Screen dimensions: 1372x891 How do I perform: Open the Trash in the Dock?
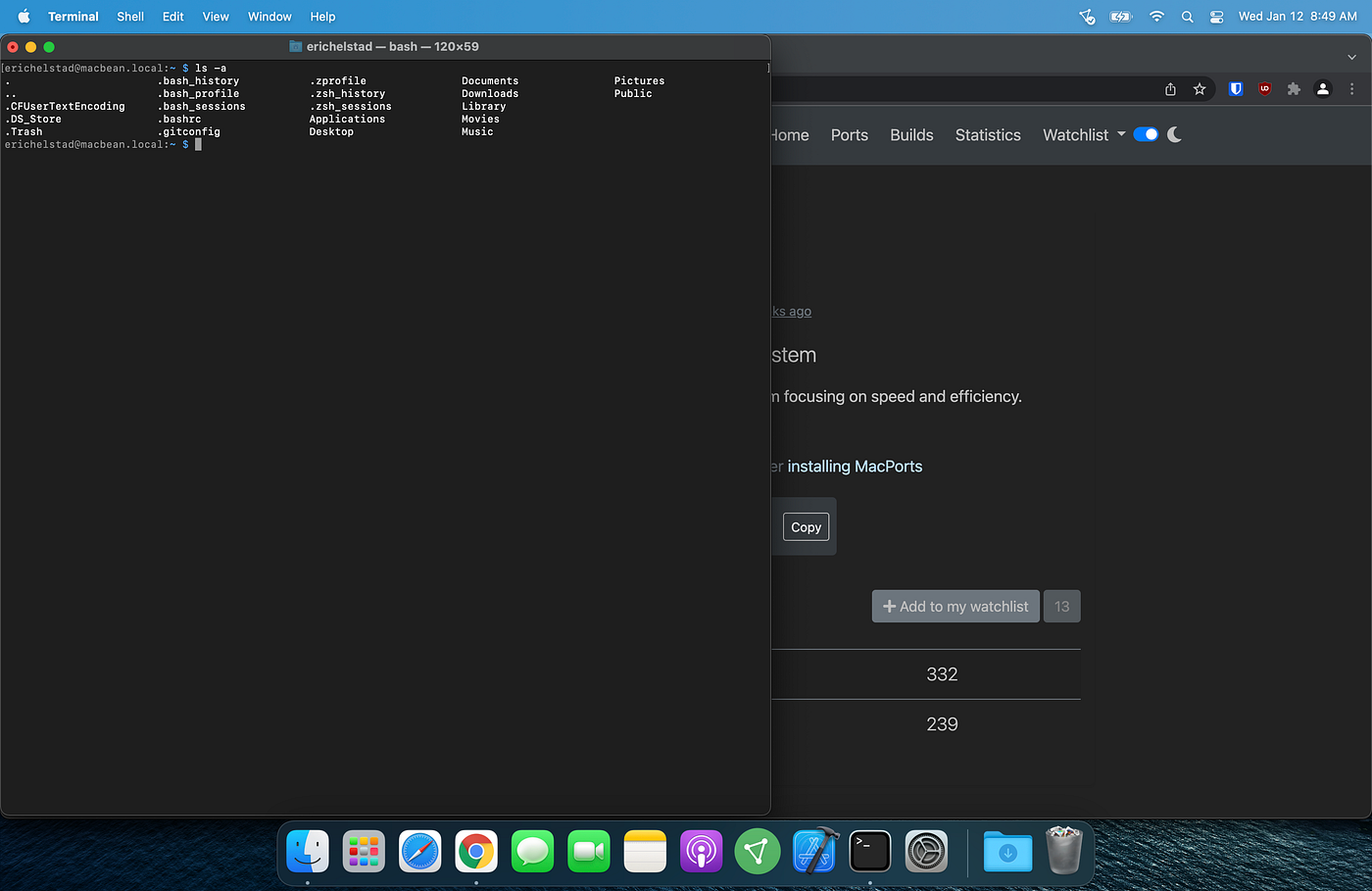[x=1063, y=850]
